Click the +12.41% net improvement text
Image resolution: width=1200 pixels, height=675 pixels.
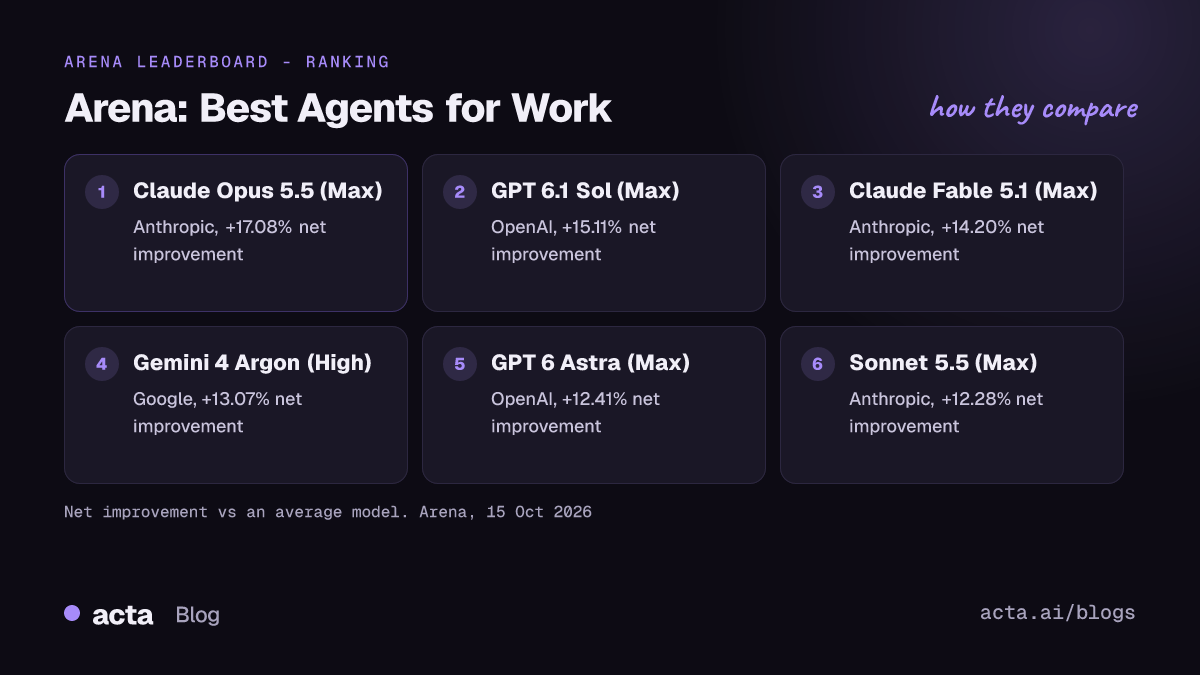coord(575,413)
